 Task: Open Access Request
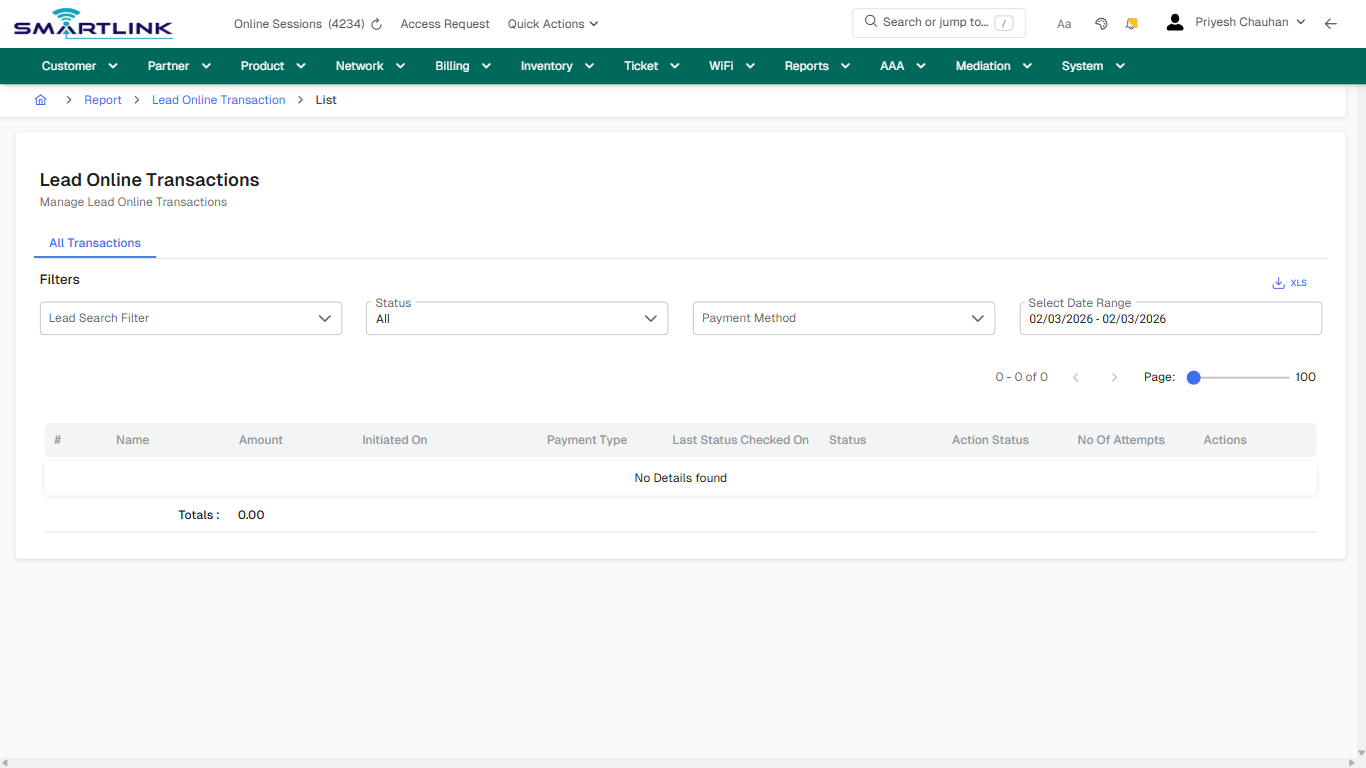[x=444, y=23]
